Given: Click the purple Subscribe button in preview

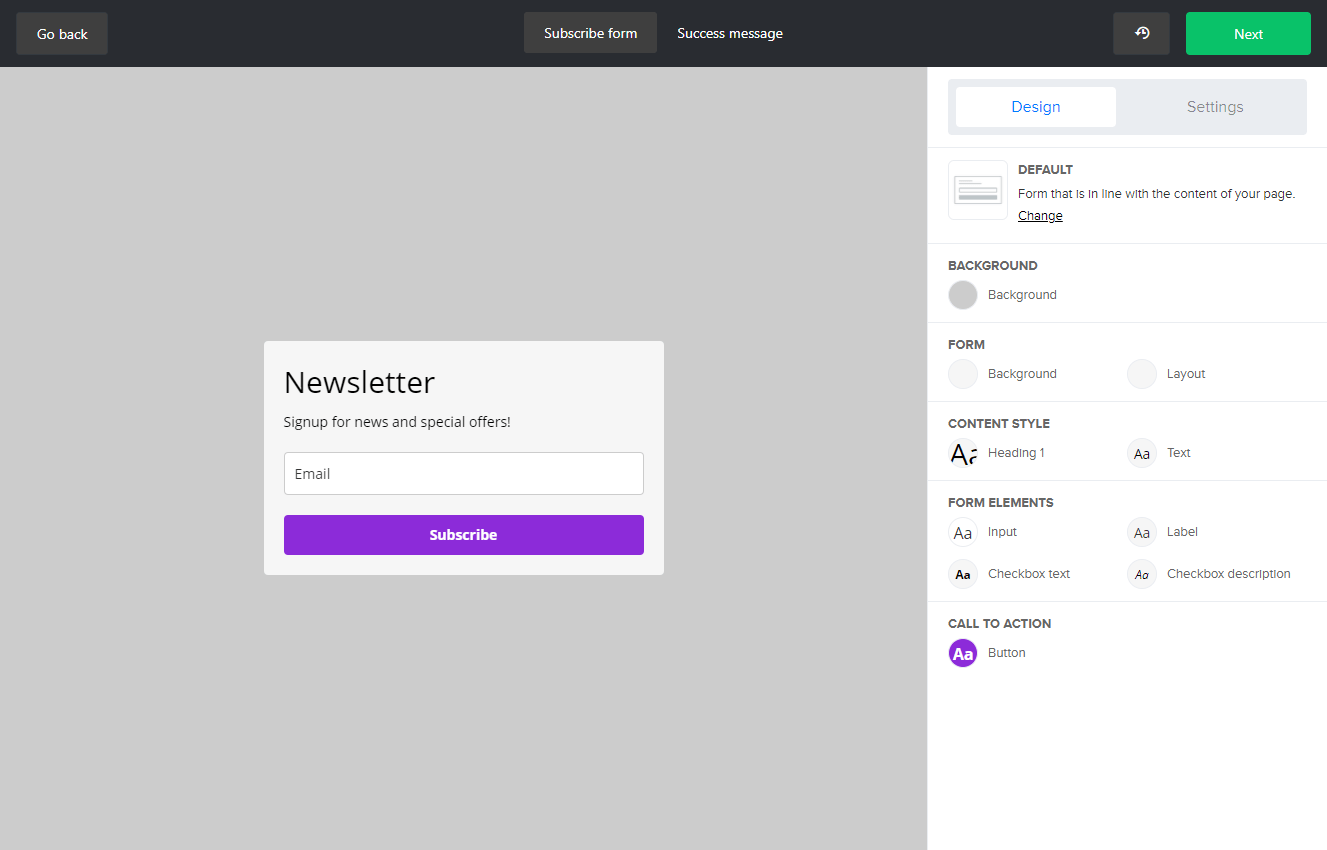Looking at the screenshot, I should [x=464, y=535].
